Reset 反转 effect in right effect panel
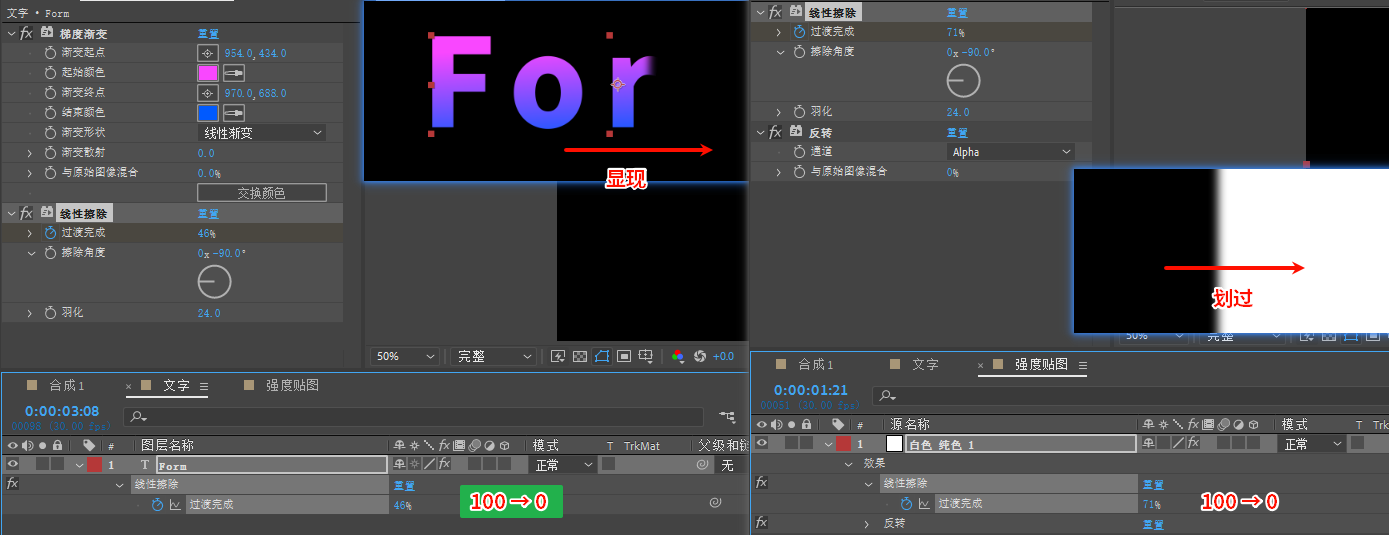This screenshot has height=535, width=1389. click(957, 132)
